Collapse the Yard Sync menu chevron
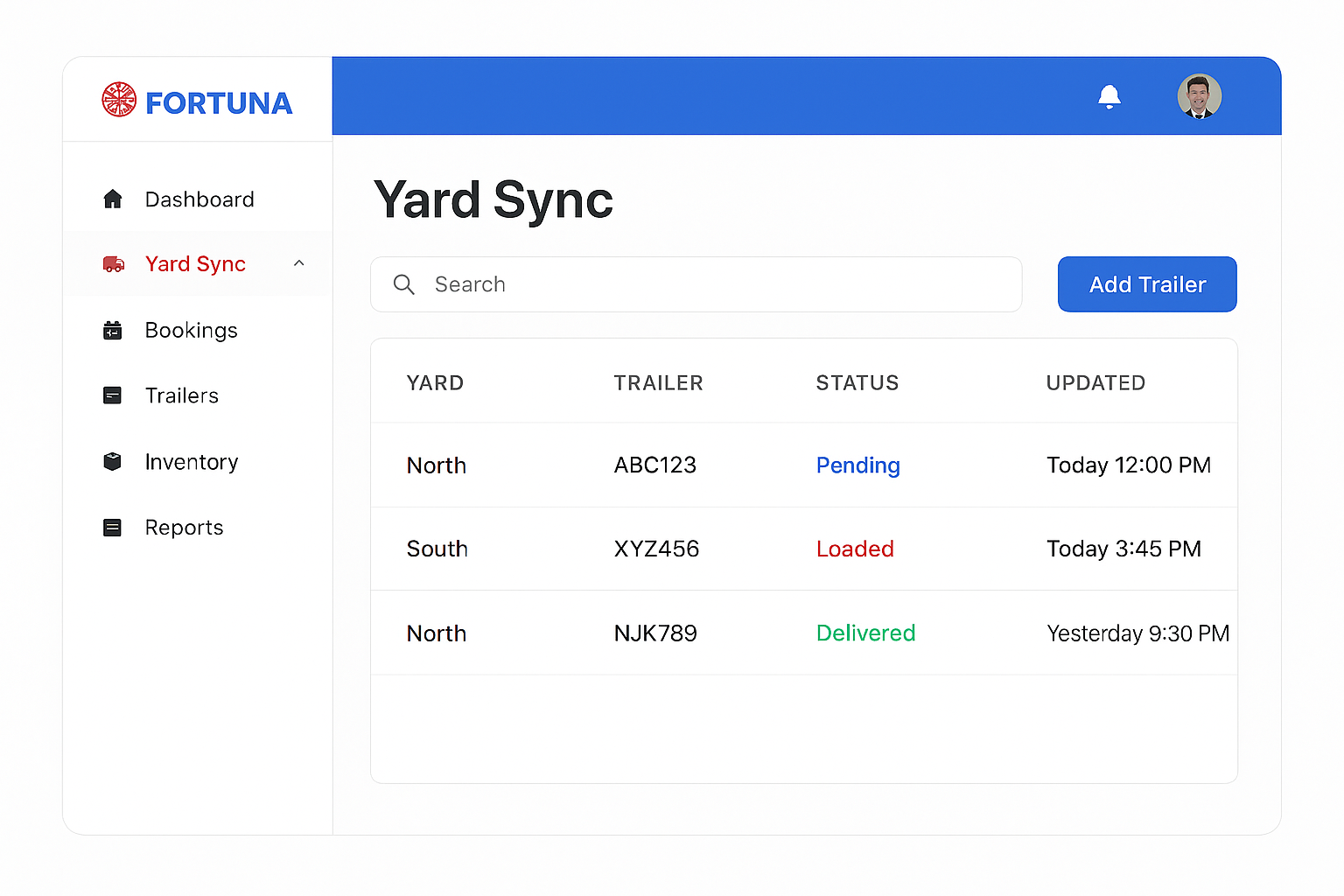The height and width of the screenshot is (896, 1344). 299,263
